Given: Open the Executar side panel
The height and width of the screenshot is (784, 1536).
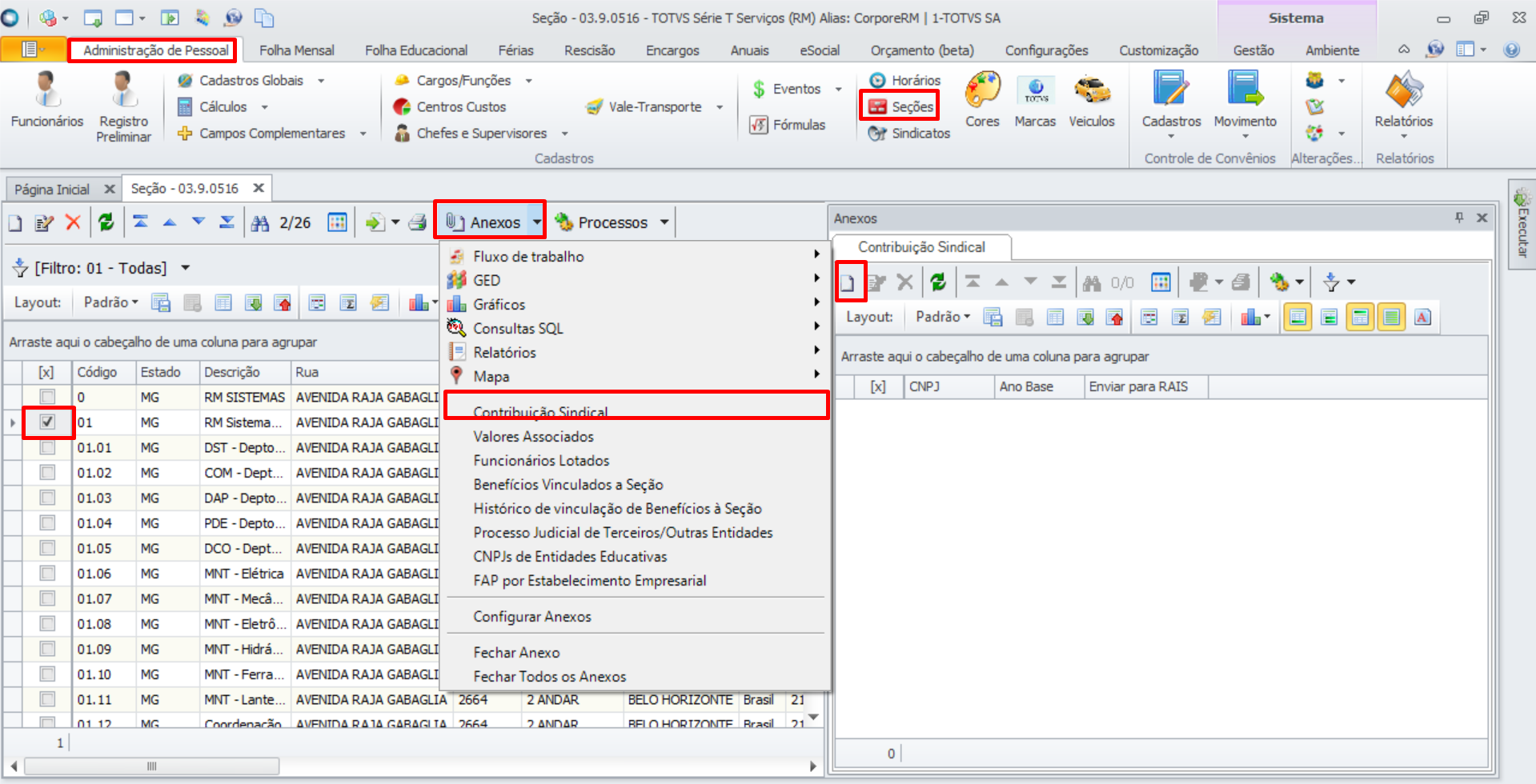Looking at the screenshot, I should (x=1522, y=224).
